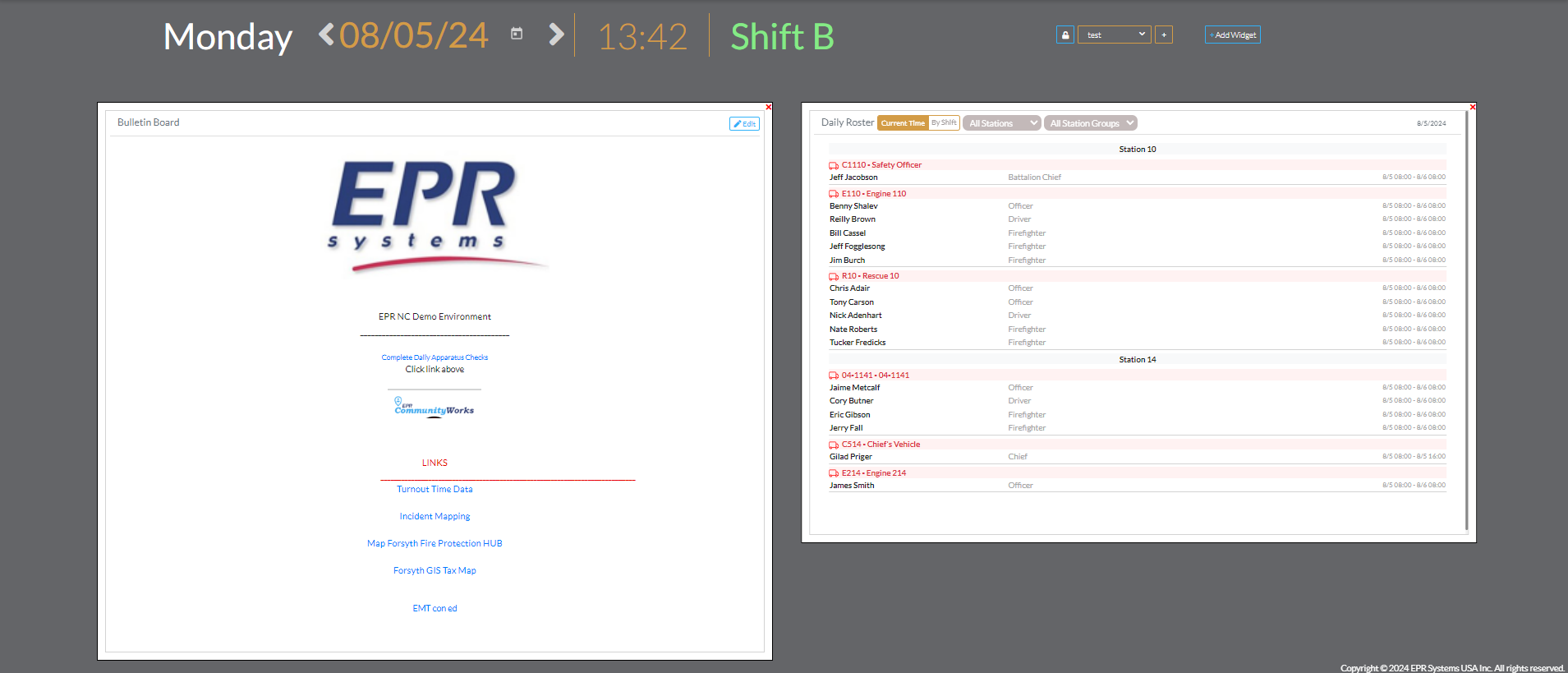Viewport: 1568px width, 673px height.
Task: Close the Daily Roster widget
Action: [x=1473, y=107]
